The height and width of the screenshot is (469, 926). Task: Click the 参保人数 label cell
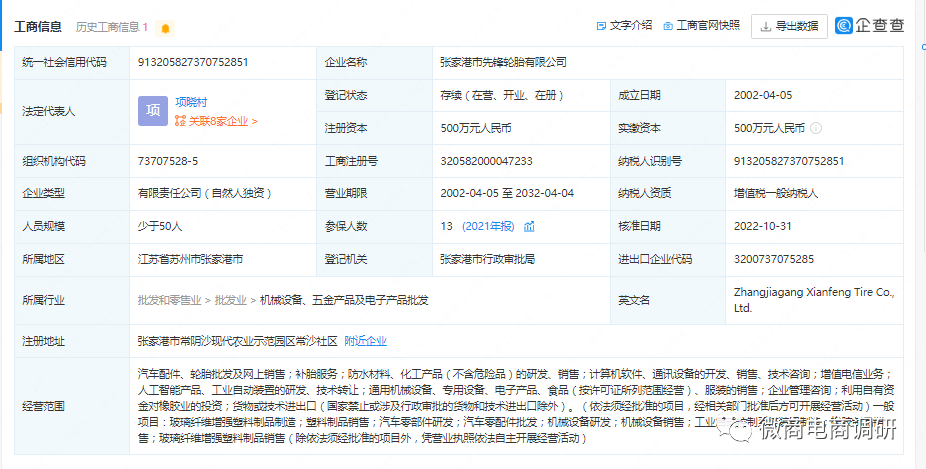374,226
